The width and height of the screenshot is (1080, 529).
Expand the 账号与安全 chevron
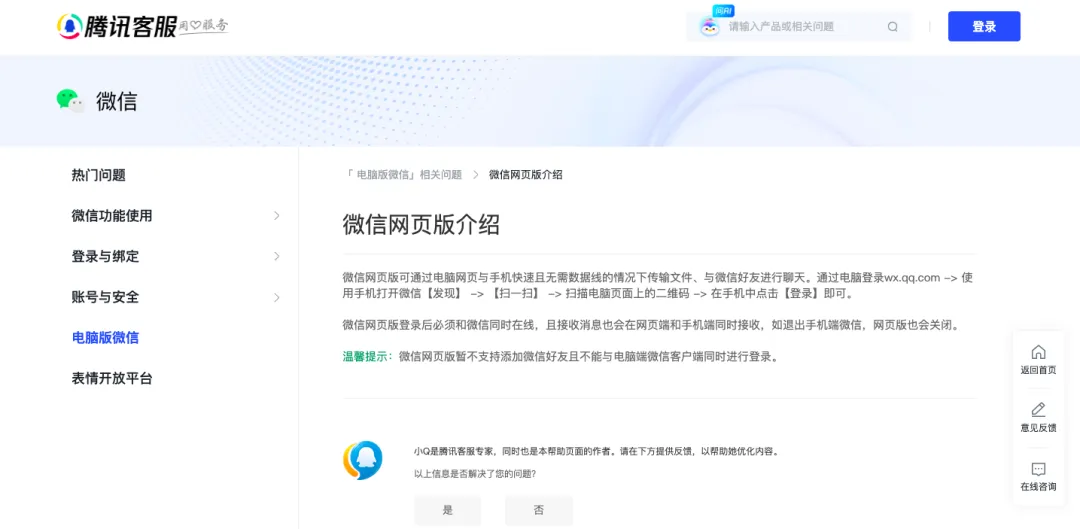pos(277,298)
